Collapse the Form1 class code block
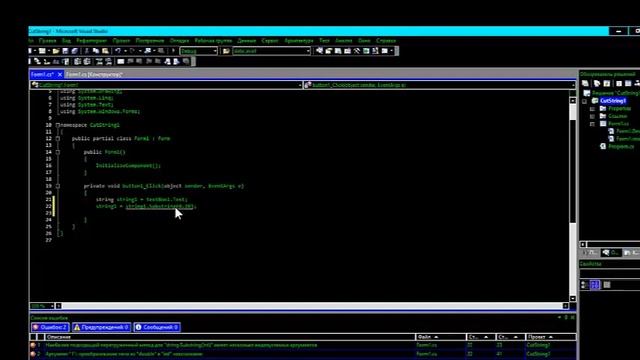This screenshot has width=640, height=360. point(58,139)
